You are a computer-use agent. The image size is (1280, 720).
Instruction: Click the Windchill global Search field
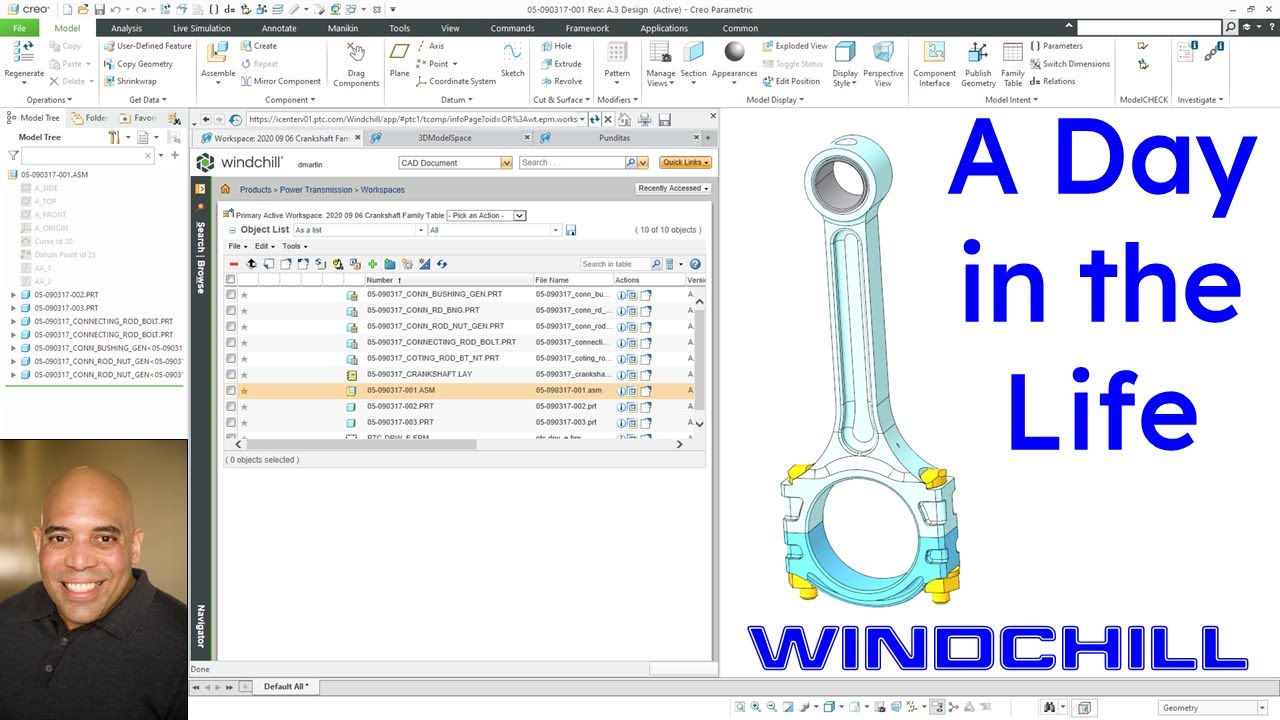[572, 163]
